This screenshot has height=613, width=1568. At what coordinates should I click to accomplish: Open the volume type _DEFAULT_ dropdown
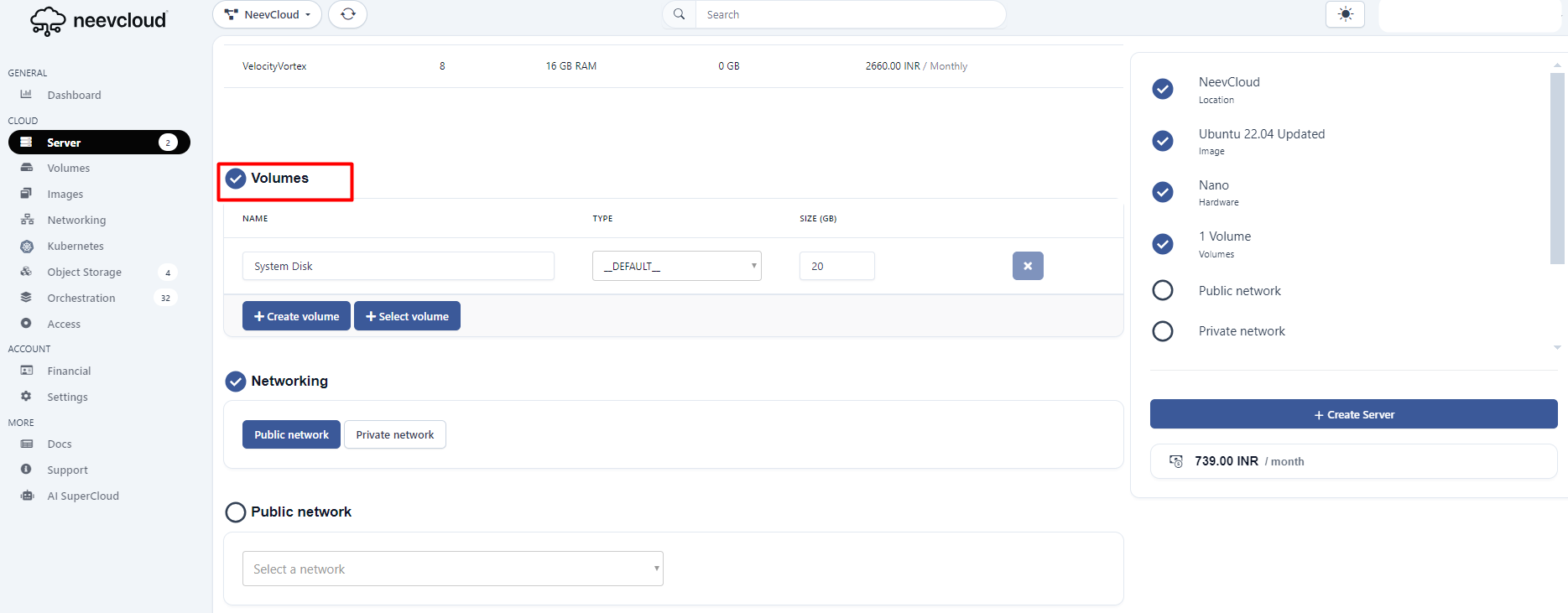coord(676,266)
